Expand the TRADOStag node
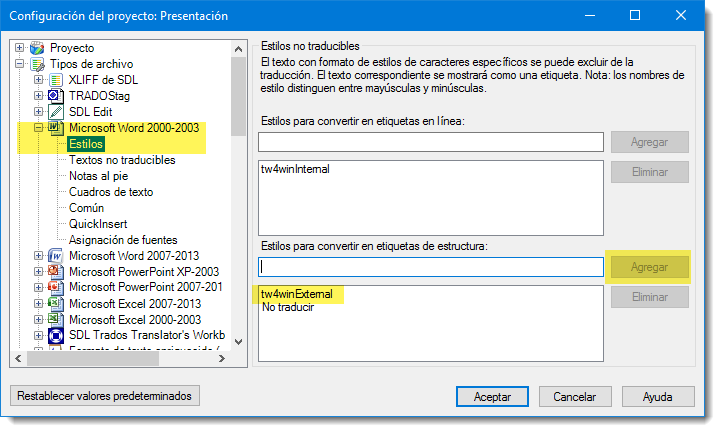720x432 pixels. (x=39, y=95)
